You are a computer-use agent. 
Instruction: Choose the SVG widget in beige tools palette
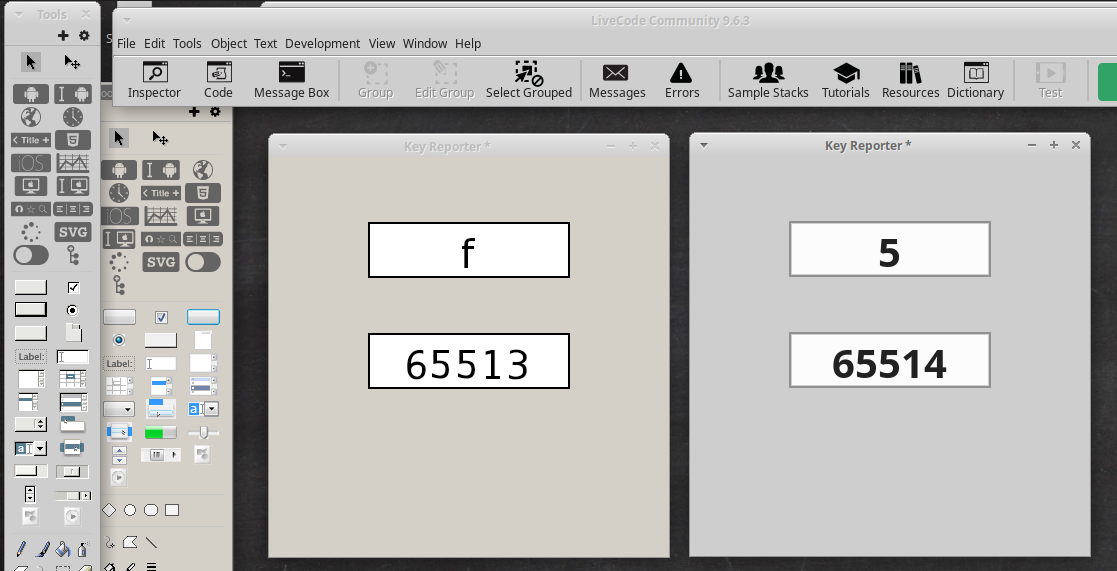(x=160, y=262)
